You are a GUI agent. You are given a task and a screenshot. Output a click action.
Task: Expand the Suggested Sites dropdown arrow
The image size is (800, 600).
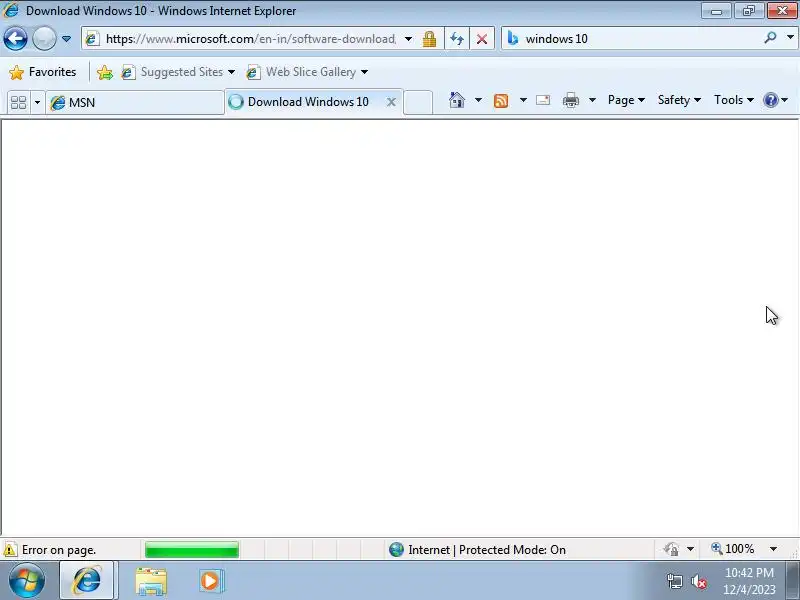pyautogui.click(x=231, y=72)
